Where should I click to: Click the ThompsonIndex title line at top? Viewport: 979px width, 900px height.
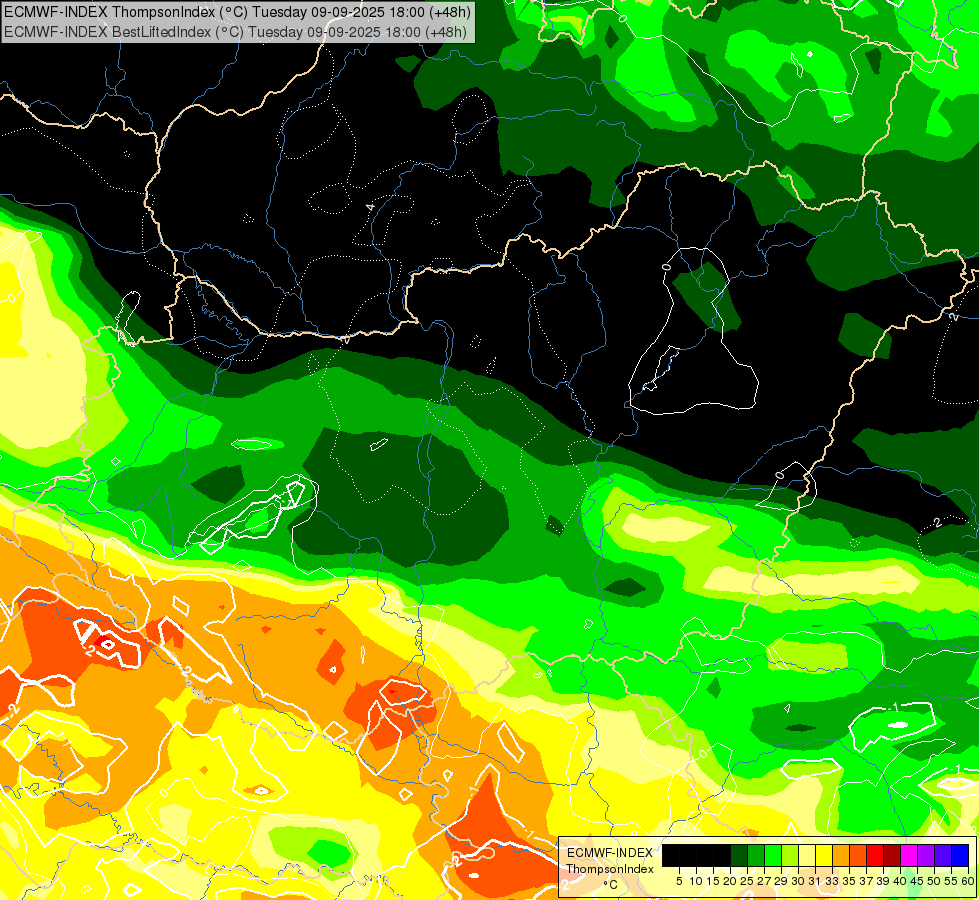coord(237,11)
